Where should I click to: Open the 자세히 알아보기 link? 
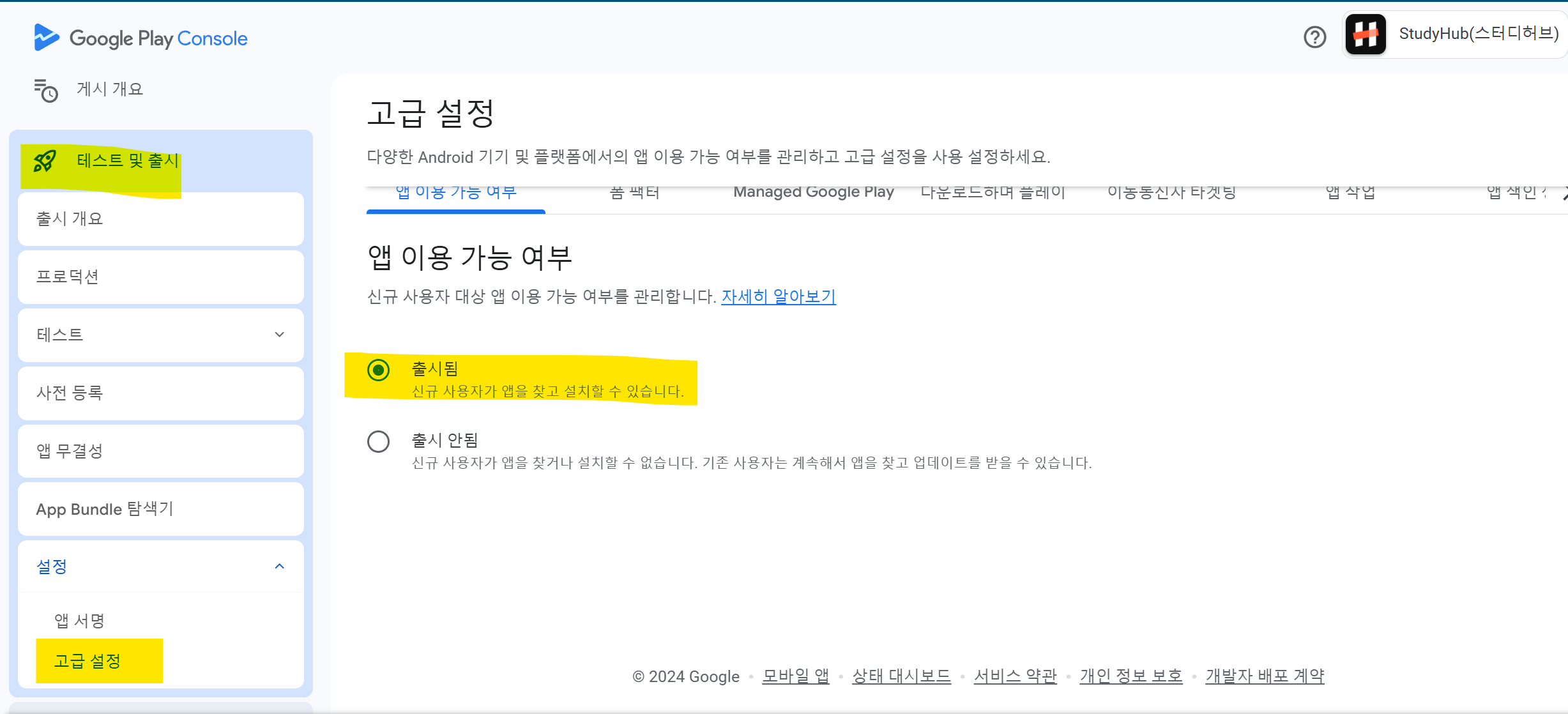778,297
